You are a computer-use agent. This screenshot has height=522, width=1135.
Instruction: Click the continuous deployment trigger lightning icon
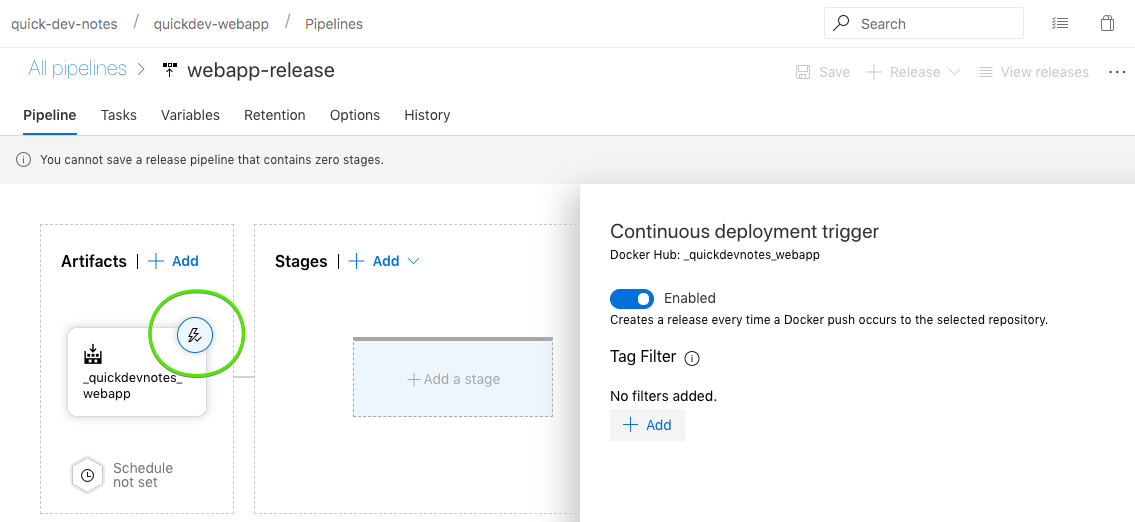tap(195, 335)
